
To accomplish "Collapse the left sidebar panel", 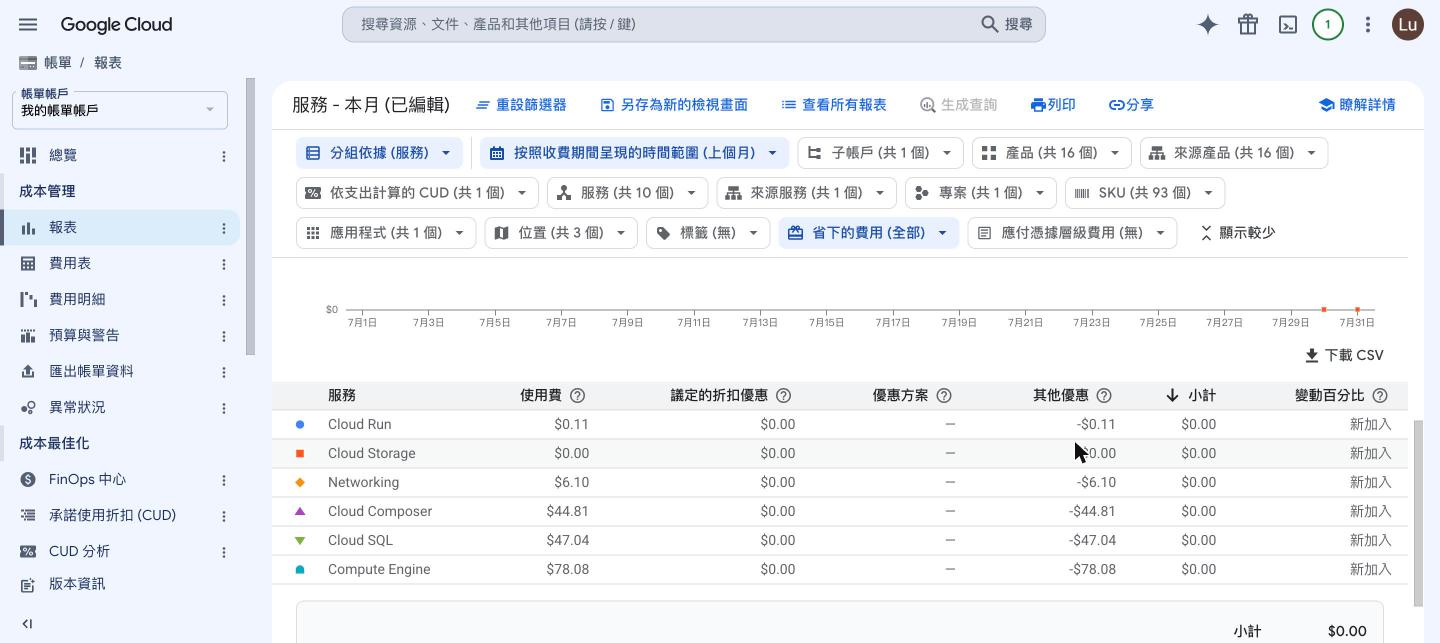I will coord(27,624).
